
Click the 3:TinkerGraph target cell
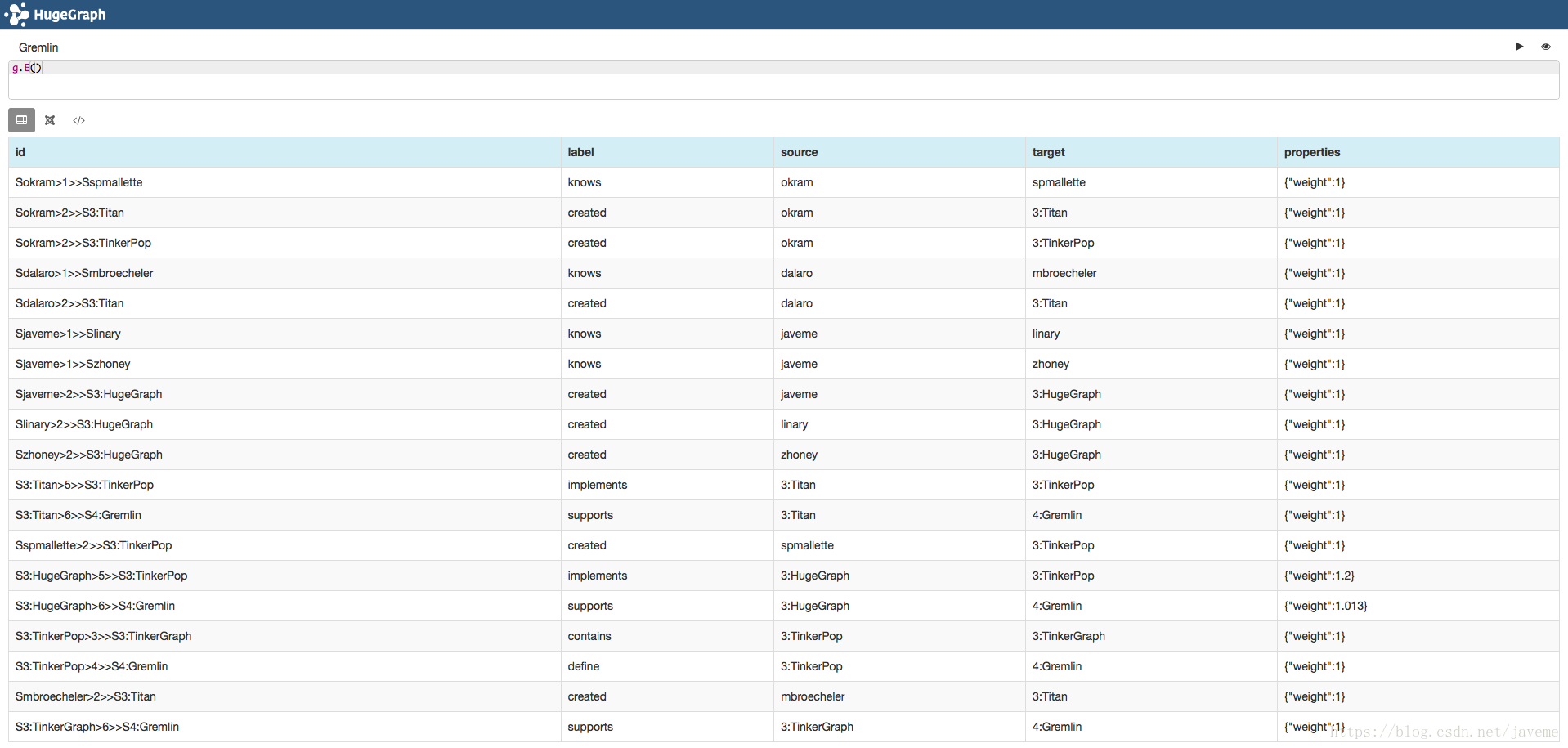coord(1151,636)
